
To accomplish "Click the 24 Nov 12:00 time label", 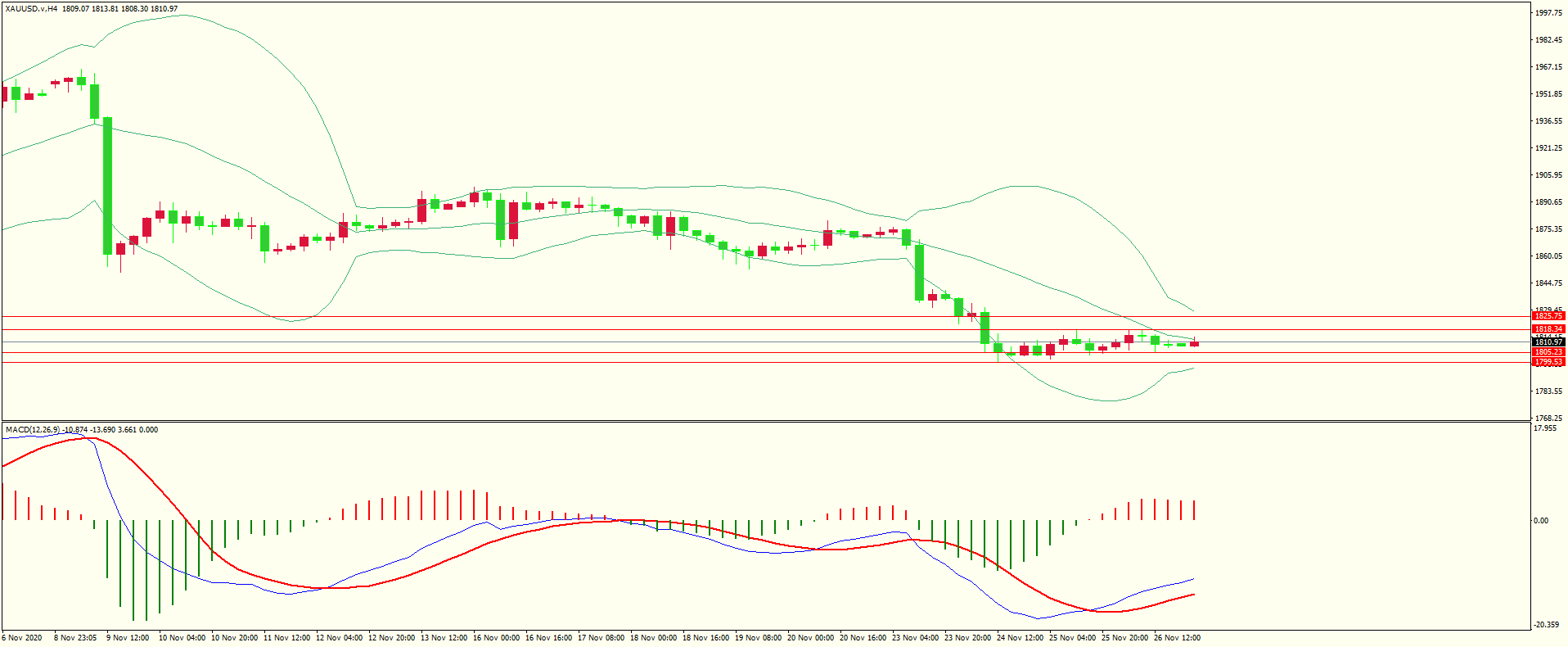I will pos(1020,638).
